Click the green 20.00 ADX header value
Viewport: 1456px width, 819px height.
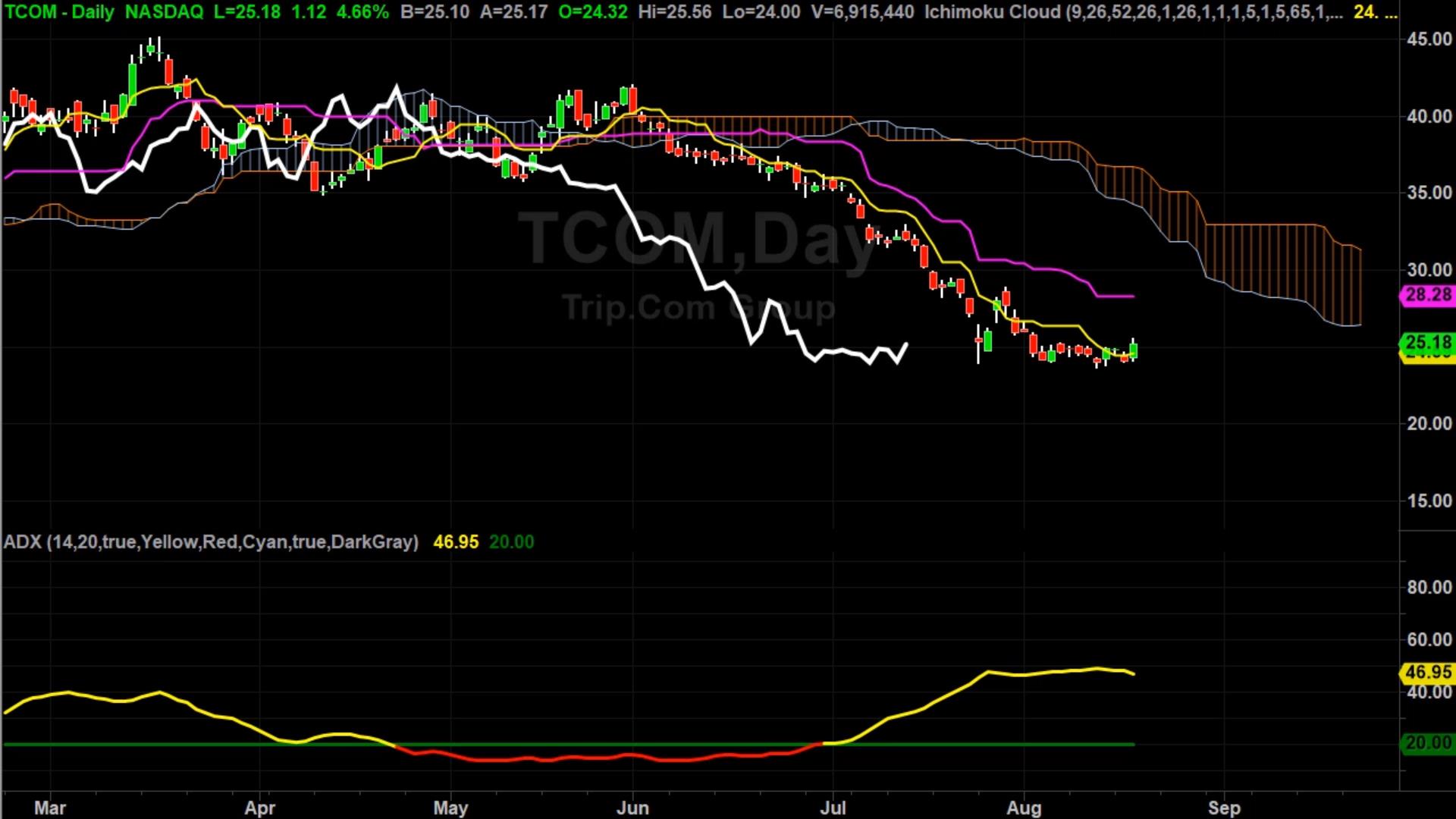point(512,541)
